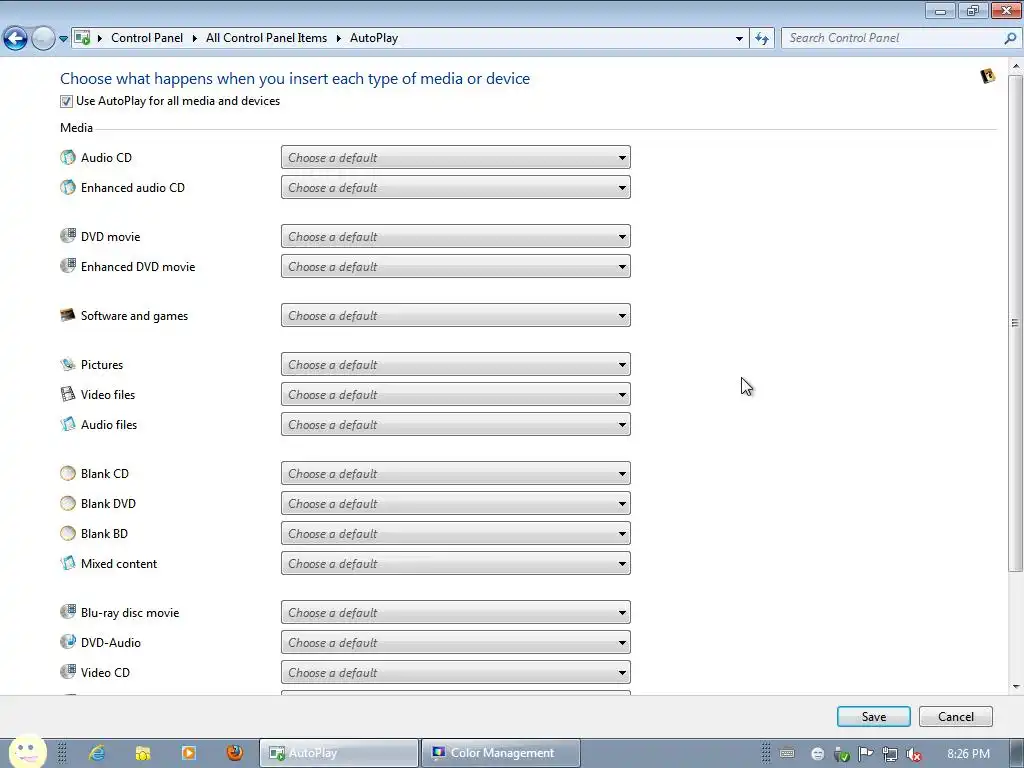Click the 8:26 PM taskbar clock
1024x768 pixels.
[968, 754]
